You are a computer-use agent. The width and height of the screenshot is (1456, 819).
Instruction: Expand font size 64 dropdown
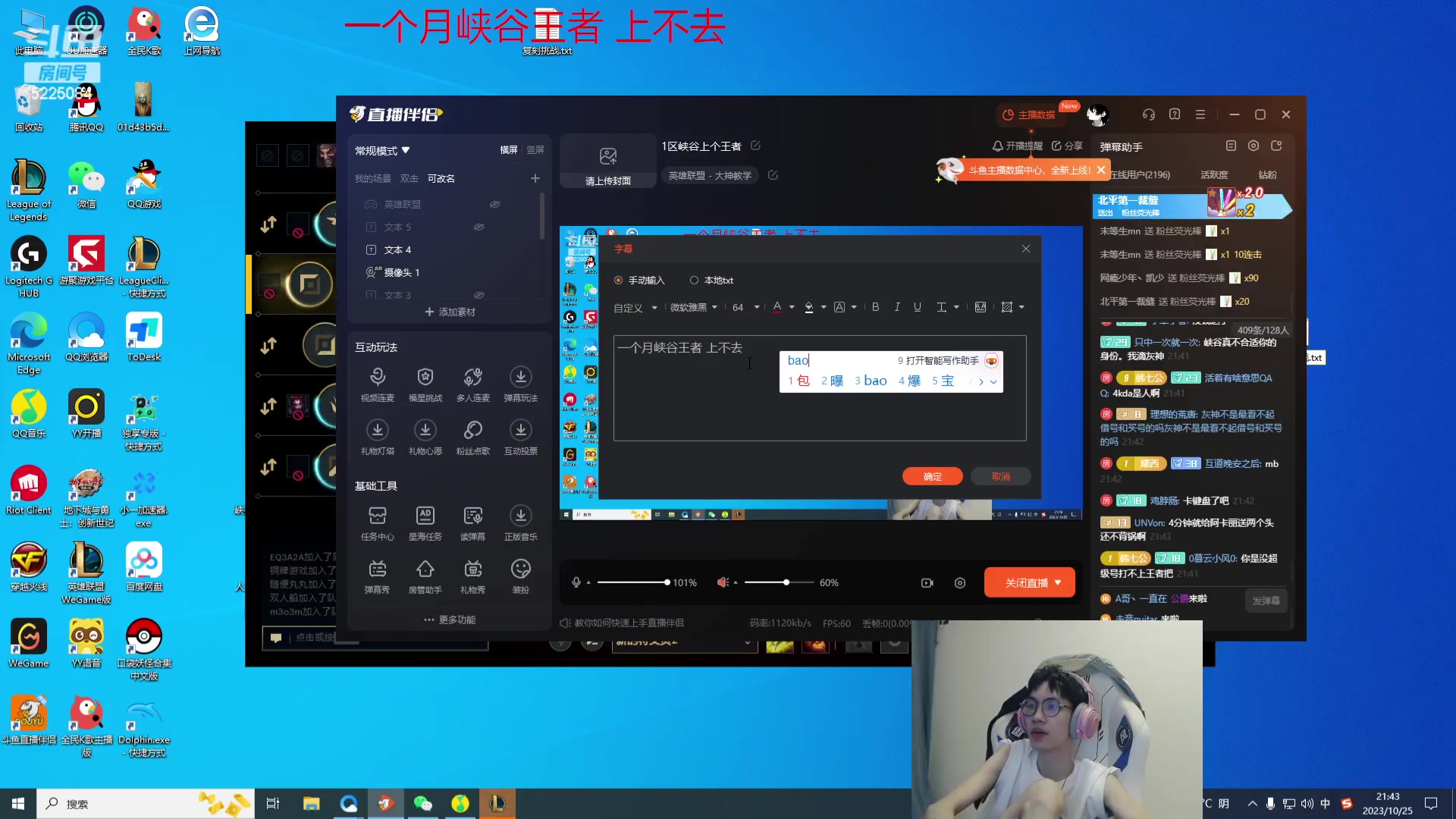point(756,307)
